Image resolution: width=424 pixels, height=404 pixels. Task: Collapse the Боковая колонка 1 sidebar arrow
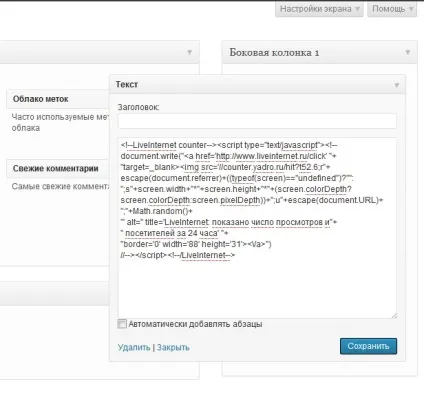pyautogui.click(x=408, y=52)
